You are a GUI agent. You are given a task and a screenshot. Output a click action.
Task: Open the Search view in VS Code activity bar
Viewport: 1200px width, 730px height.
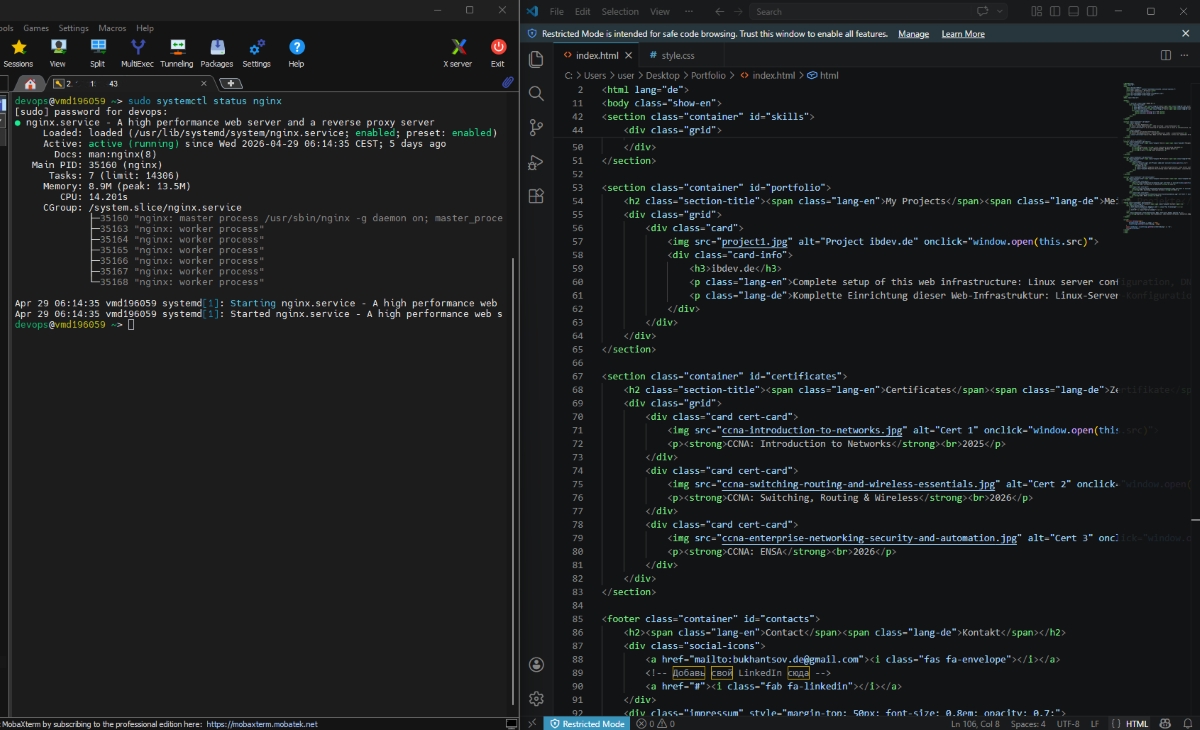(x=536, y=94)
